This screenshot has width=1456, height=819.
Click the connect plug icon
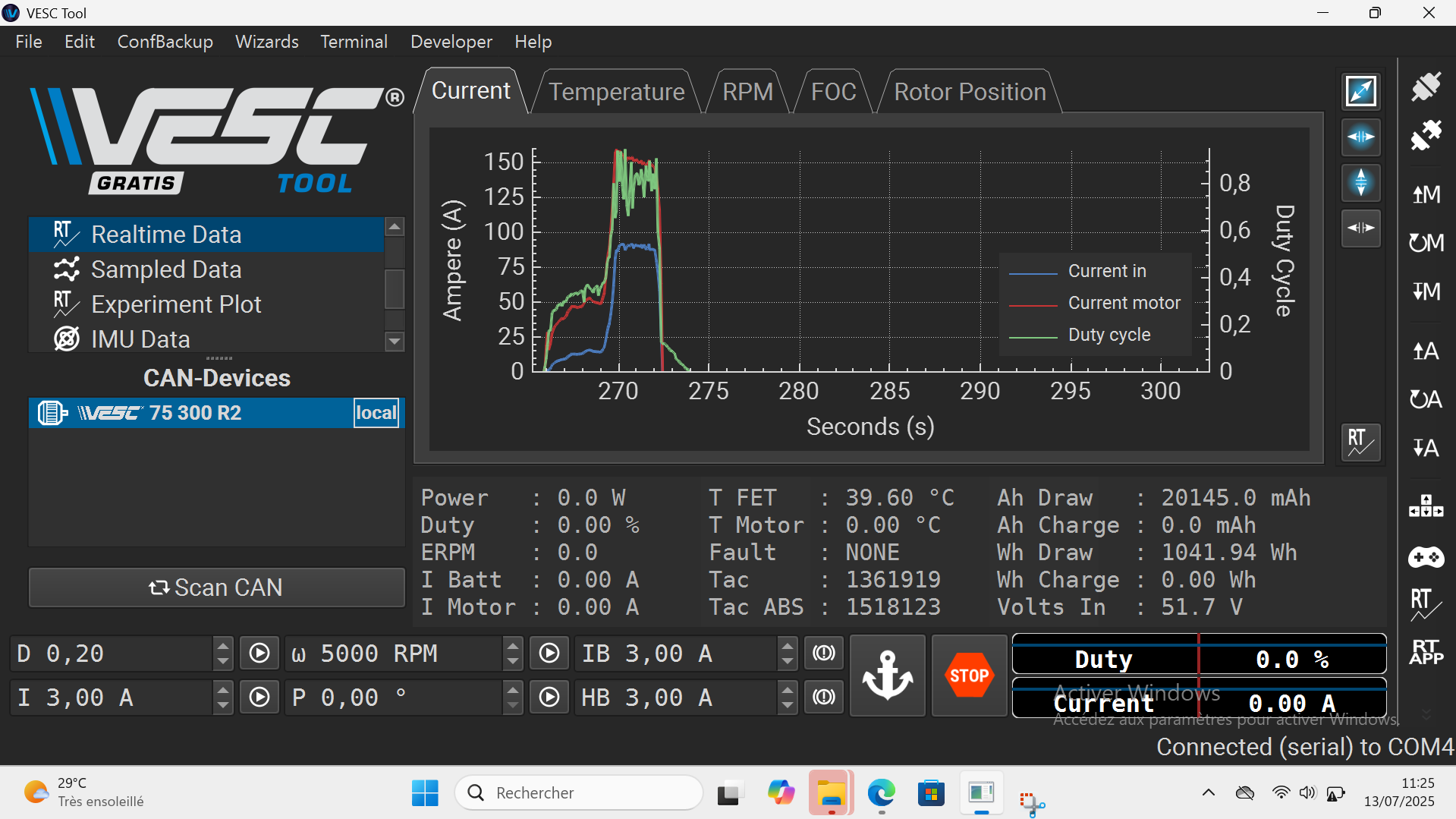[x=1426, y=87]
